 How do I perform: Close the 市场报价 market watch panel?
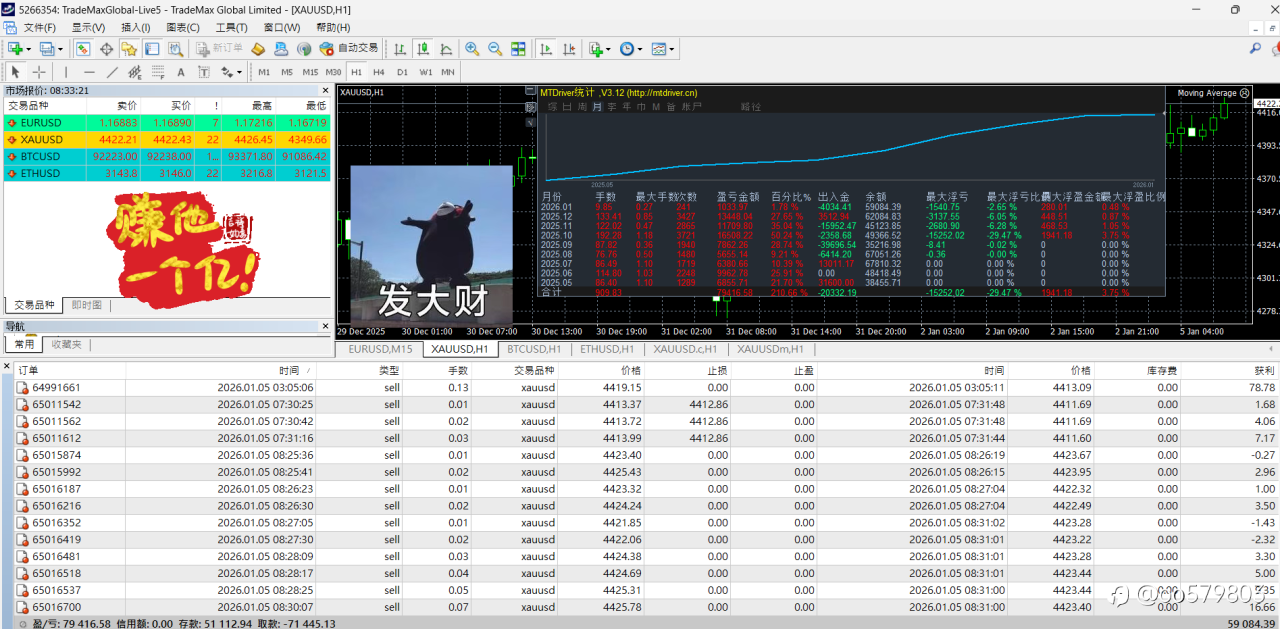324,90
